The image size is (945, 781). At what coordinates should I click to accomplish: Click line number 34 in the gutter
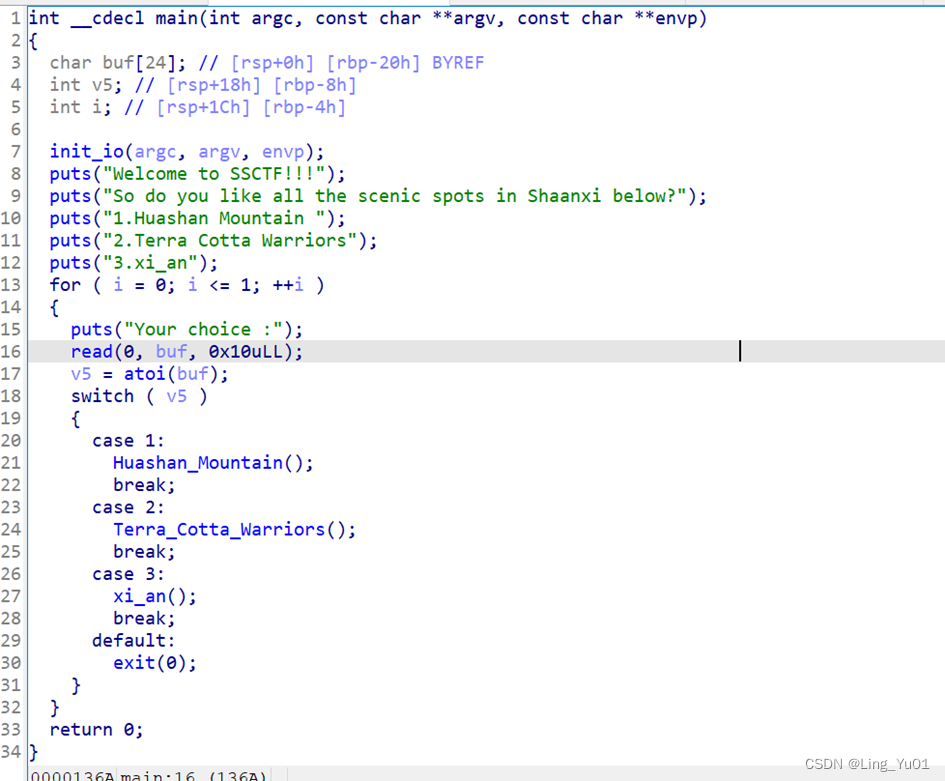(11, 752)
